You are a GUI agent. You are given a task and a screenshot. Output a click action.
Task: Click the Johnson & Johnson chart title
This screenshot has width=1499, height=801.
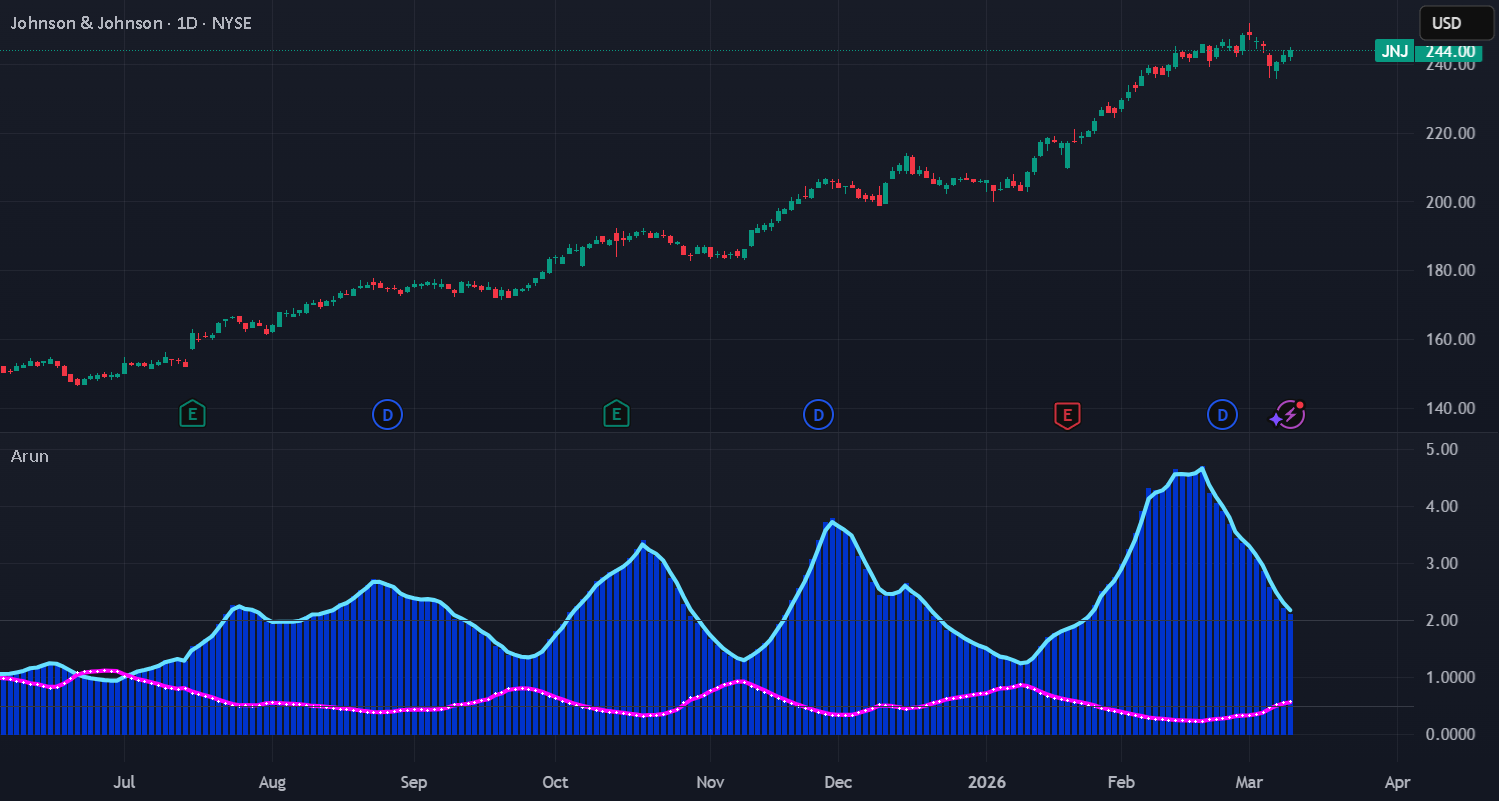[131, 23]
